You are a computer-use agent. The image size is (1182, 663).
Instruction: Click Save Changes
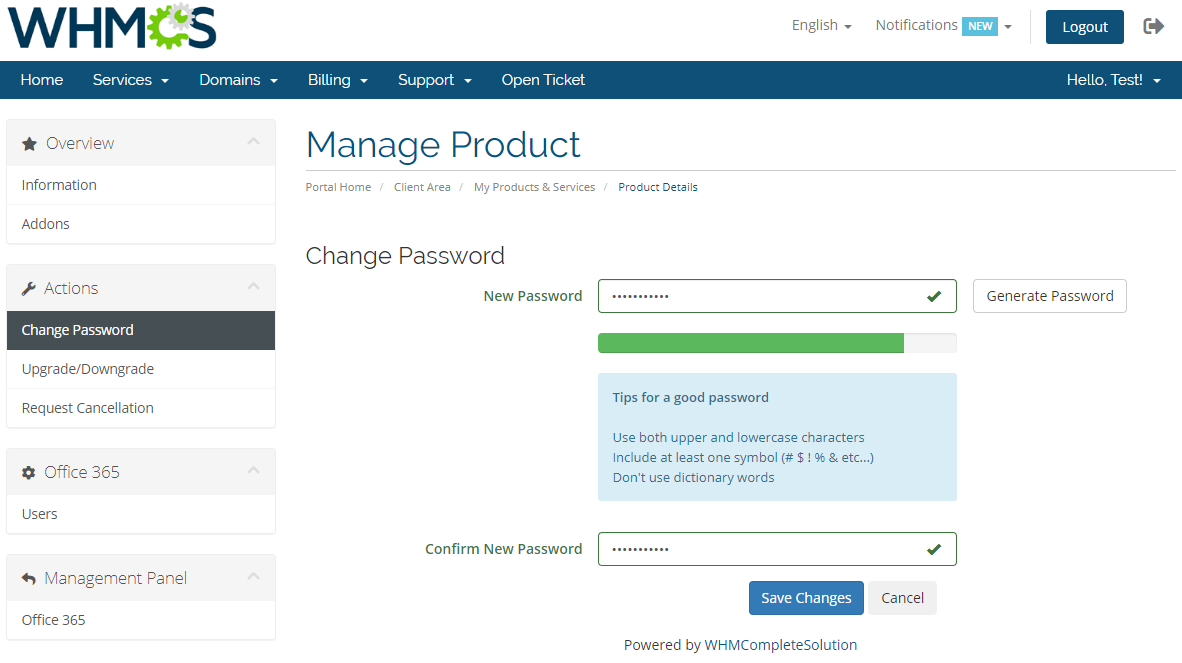click(806, 597)
